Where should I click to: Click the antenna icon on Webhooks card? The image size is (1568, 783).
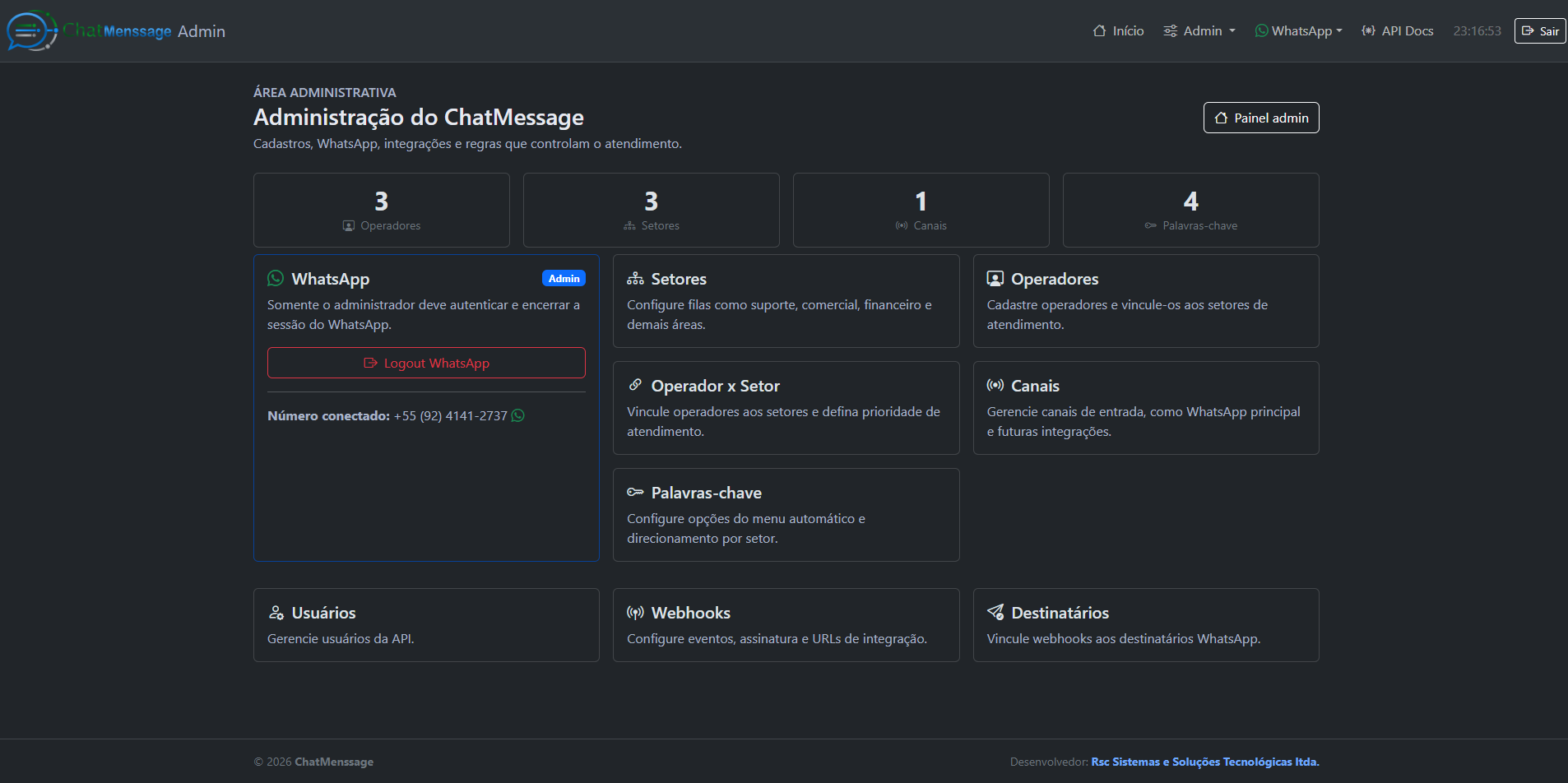tap(635, 613)
